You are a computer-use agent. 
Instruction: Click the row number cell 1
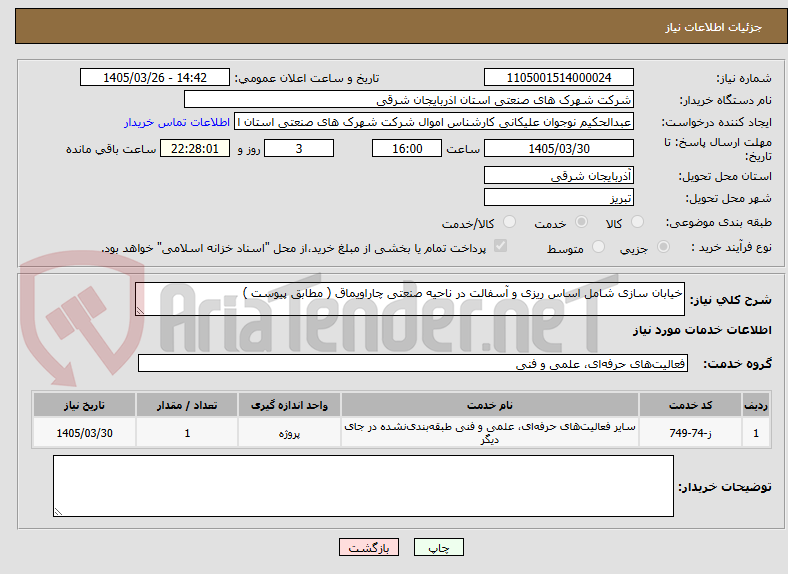(756, 433)
